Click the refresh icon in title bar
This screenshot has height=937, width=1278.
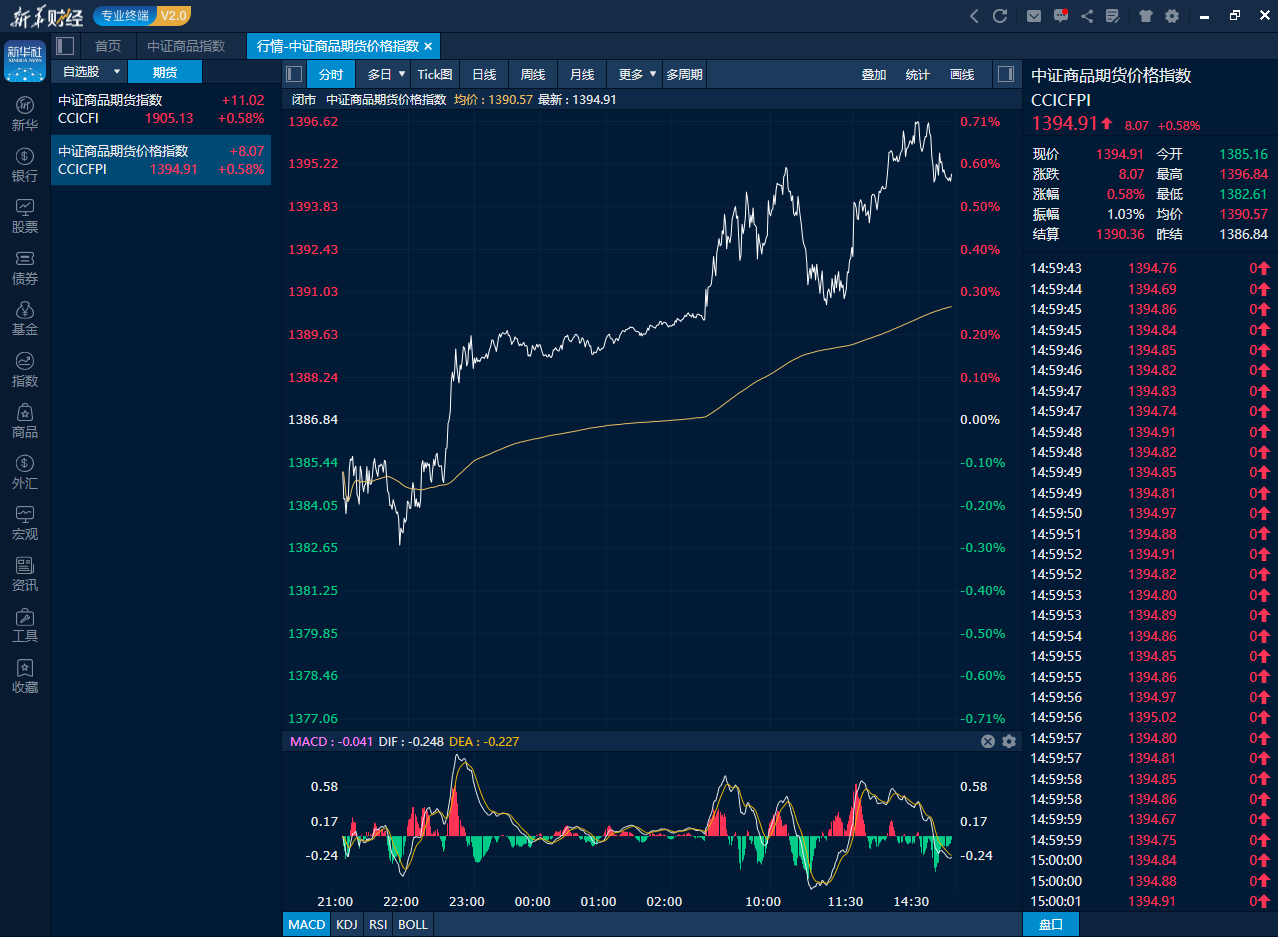pyautogui.click(x=1000, y=16)
